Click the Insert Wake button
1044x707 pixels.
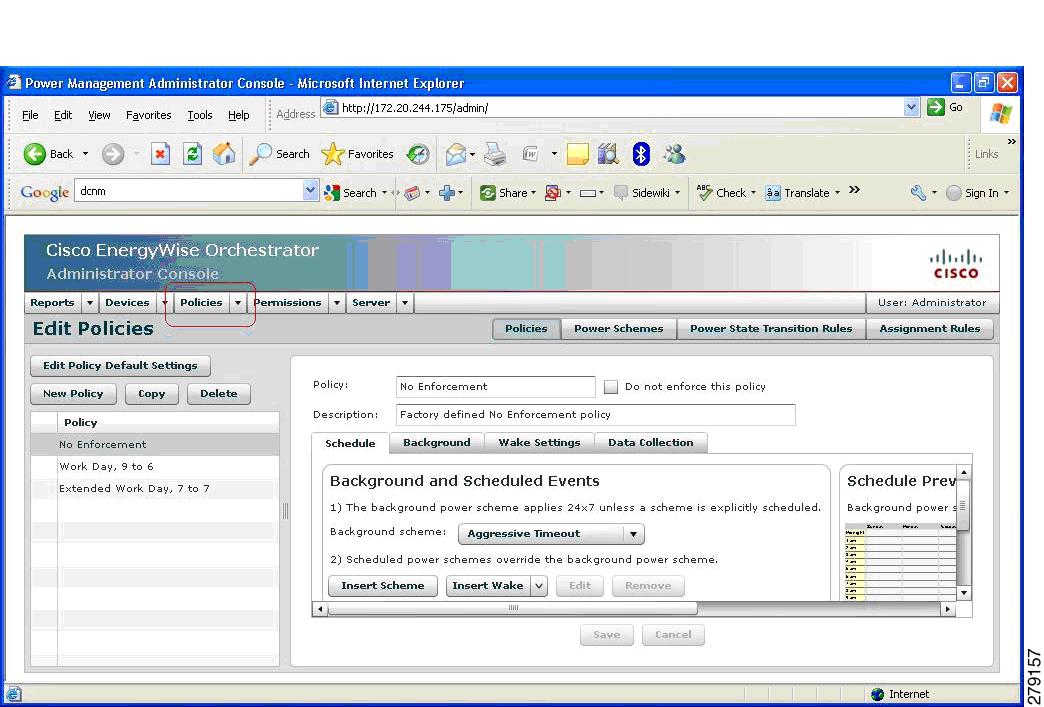coord(488,586)
